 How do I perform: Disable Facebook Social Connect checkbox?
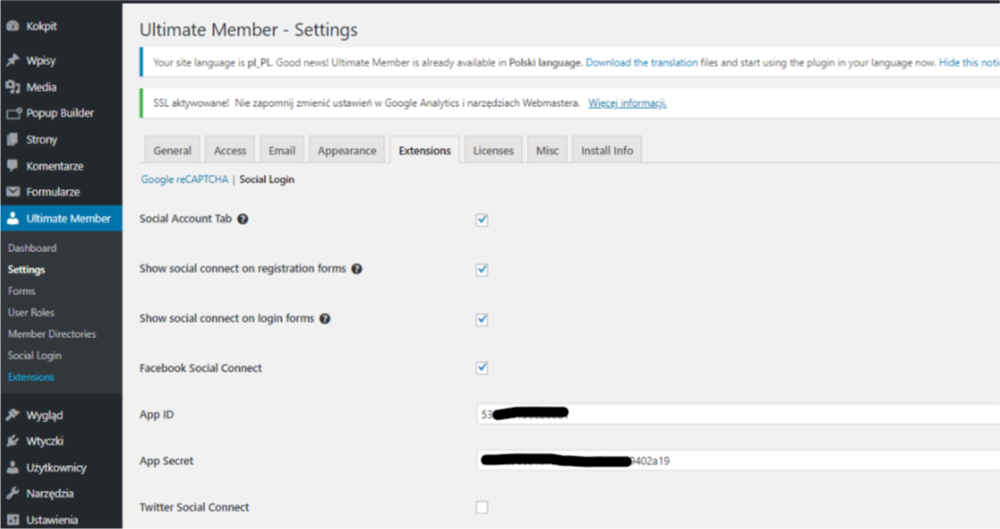pyautogui.click(x=482, y=368)
